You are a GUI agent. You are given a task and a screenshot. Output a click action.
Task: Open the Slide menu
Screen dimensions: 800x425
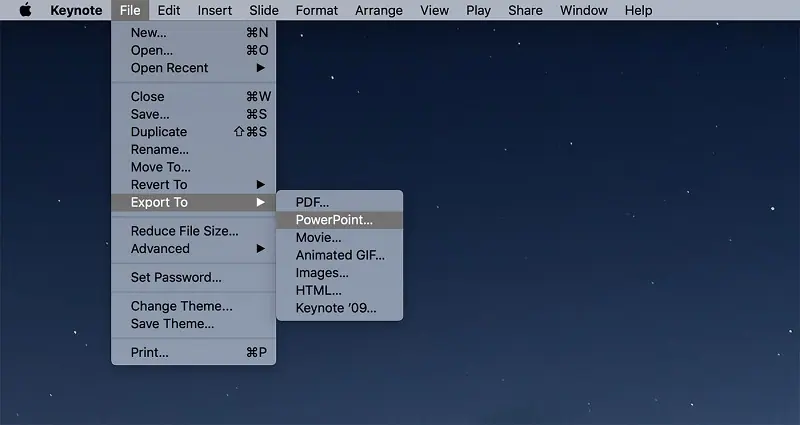[264, 10]
